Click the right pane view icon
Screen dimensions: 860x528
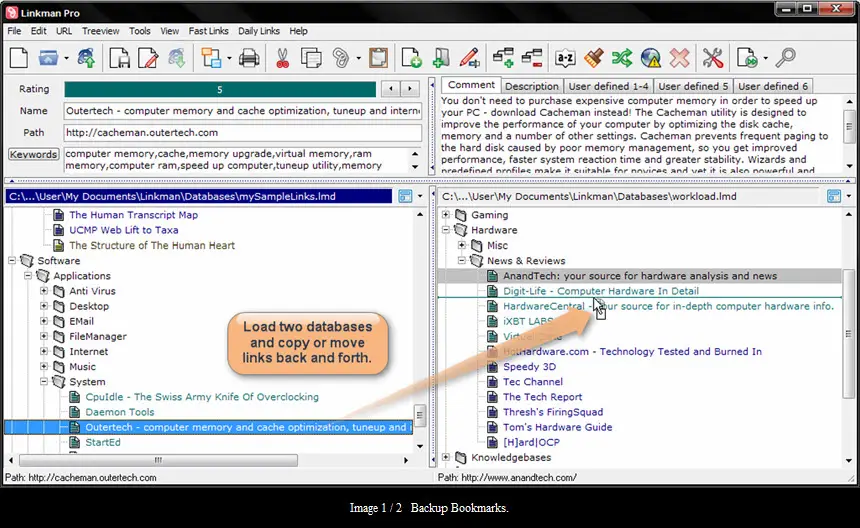coord(834,196)
